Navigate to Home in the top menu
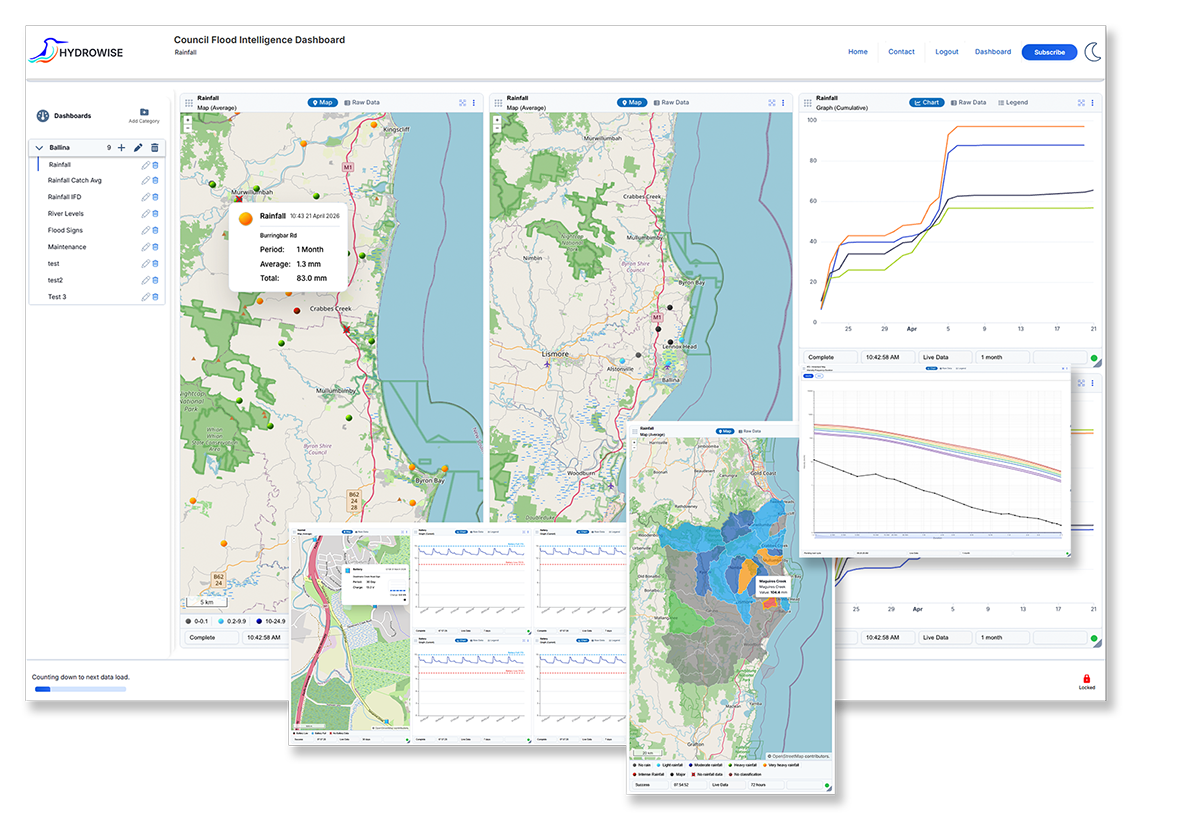 (858, 51)
